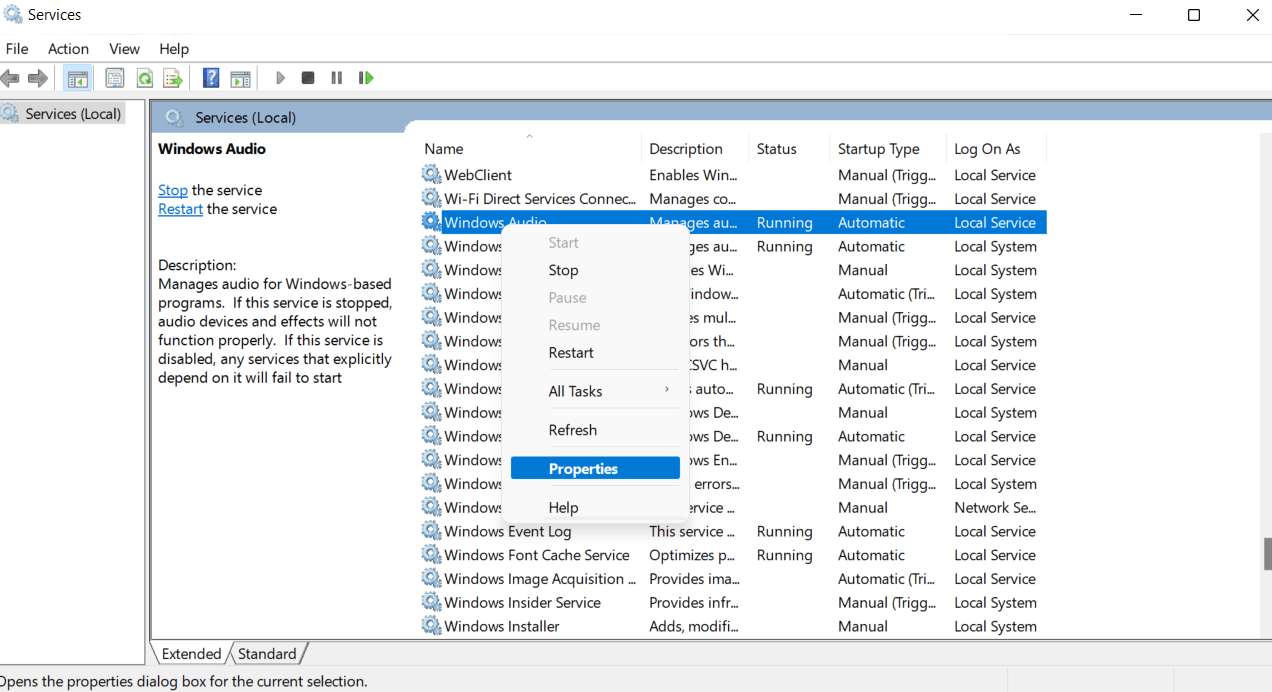Click the Forward arrow in toolbar
Screen dimensions: 1272x692
coord(38,78)
